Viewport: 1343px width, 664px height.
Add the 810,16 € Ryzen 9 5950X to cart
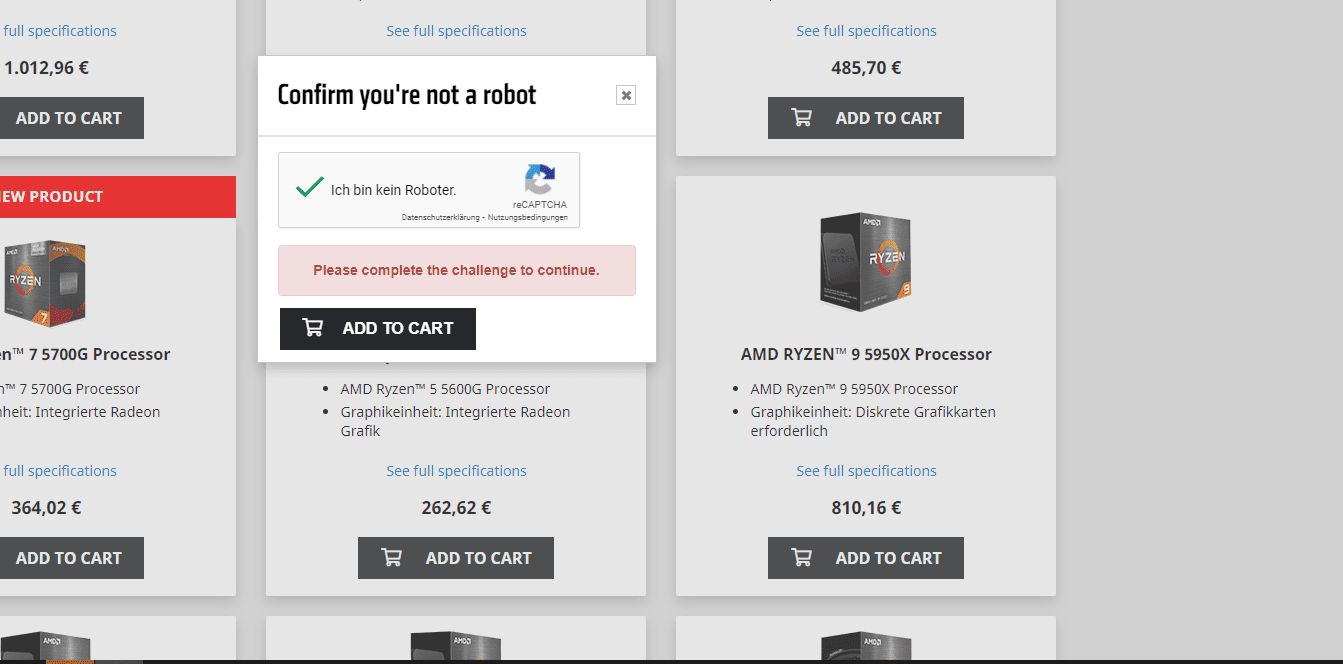click(866, 558)
